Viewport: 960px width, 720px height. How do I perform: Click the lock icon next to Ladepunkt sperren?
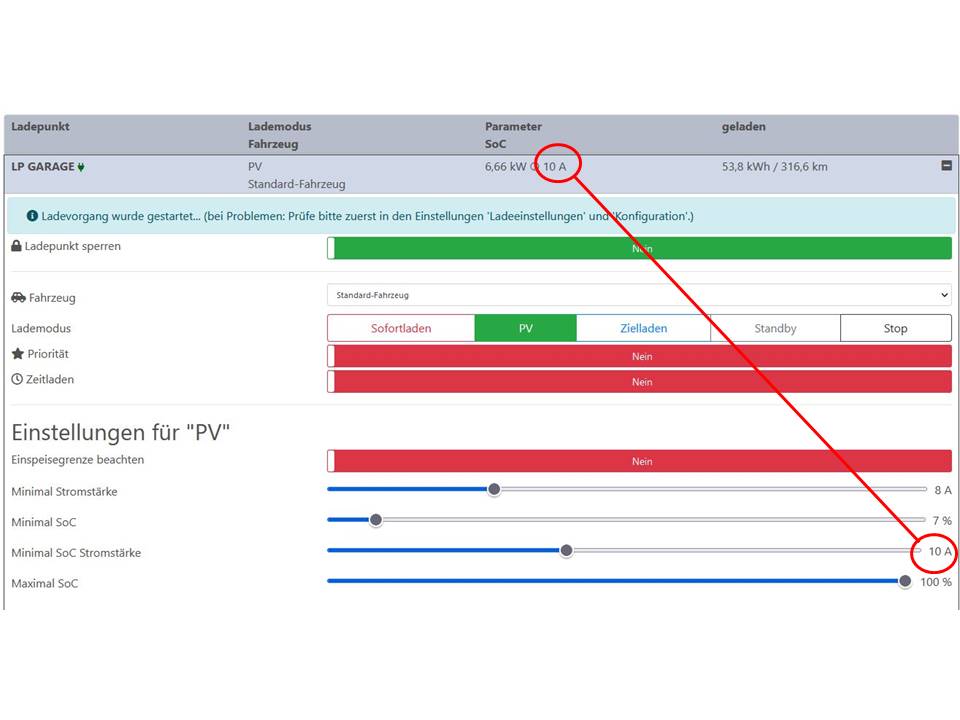coord(17,246)
